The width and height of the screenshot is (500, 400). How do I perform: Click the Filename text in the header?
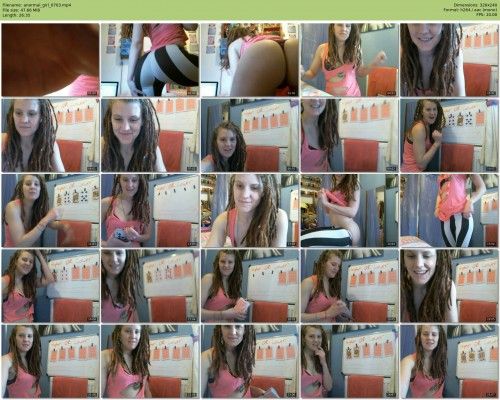point(37,5)
